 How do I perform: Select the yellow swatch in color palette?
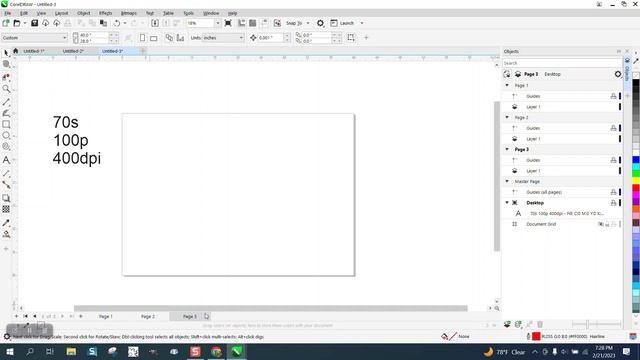coord(636,181)
